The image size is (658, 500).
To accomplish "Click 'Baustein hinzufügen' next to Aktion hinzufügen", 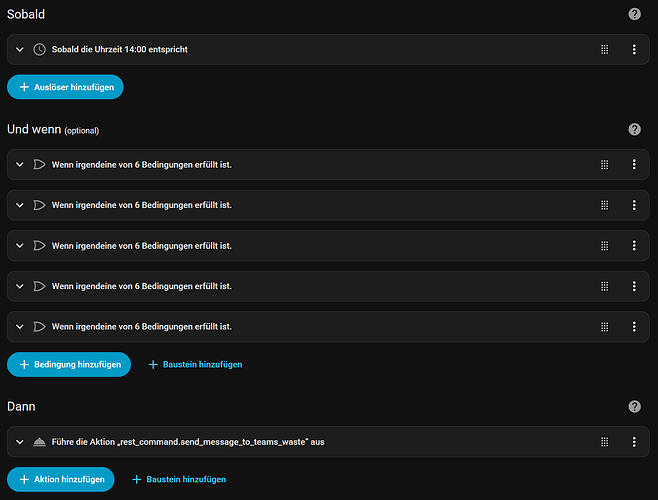I will 179,479.
